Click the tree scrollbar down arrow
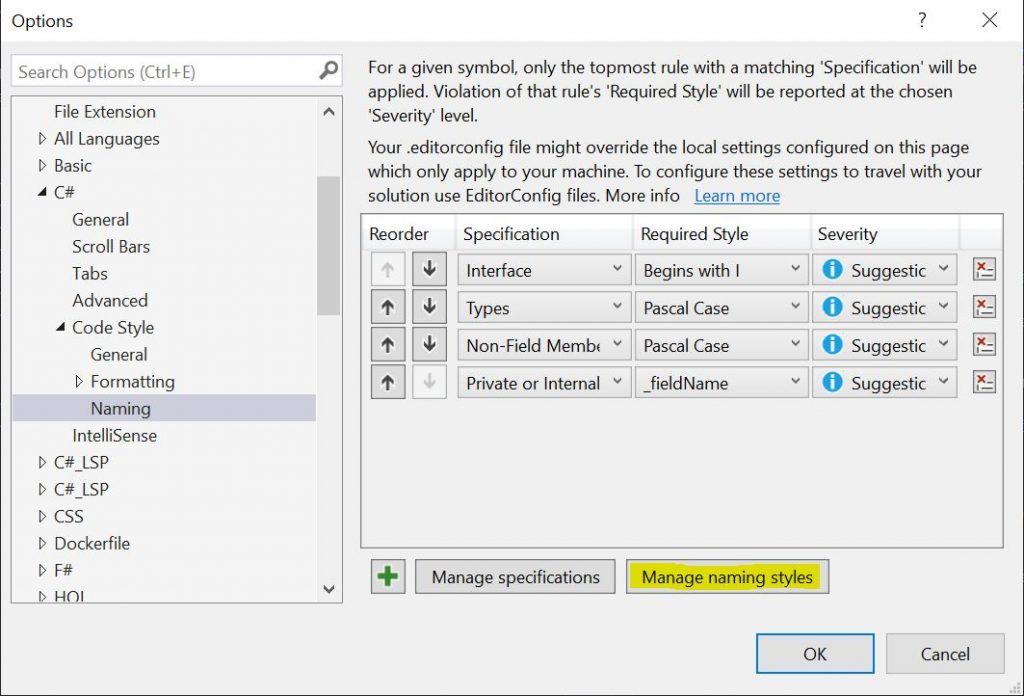1024x696 pixels. 329,590
